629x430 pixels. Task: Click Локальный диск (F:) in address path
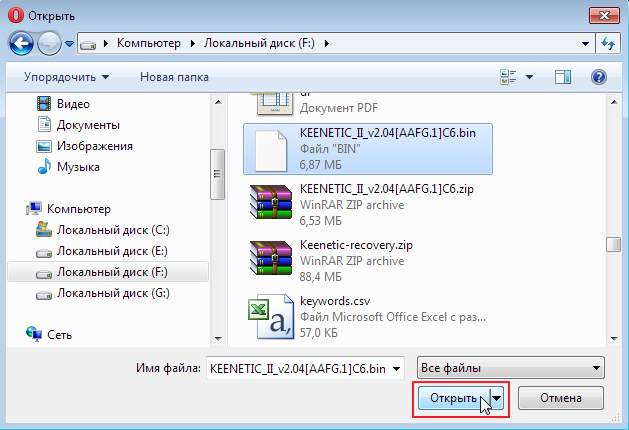pos(259,43)
